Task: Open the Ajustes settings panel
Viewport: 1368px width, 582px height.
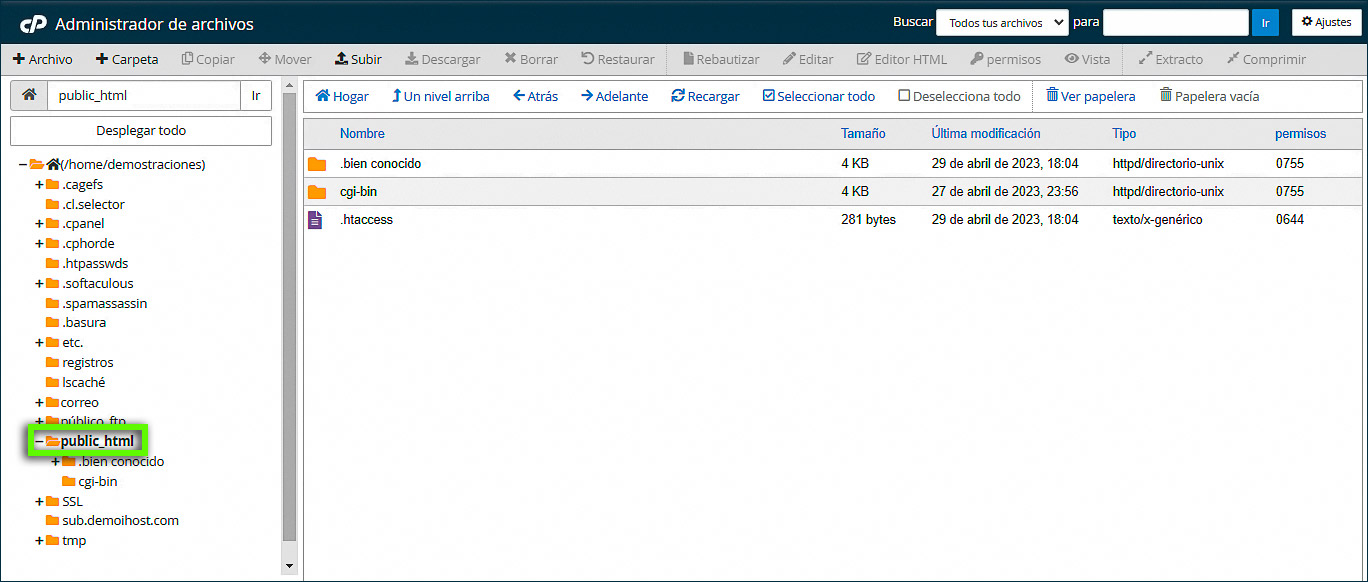Action: [1326, 22]
